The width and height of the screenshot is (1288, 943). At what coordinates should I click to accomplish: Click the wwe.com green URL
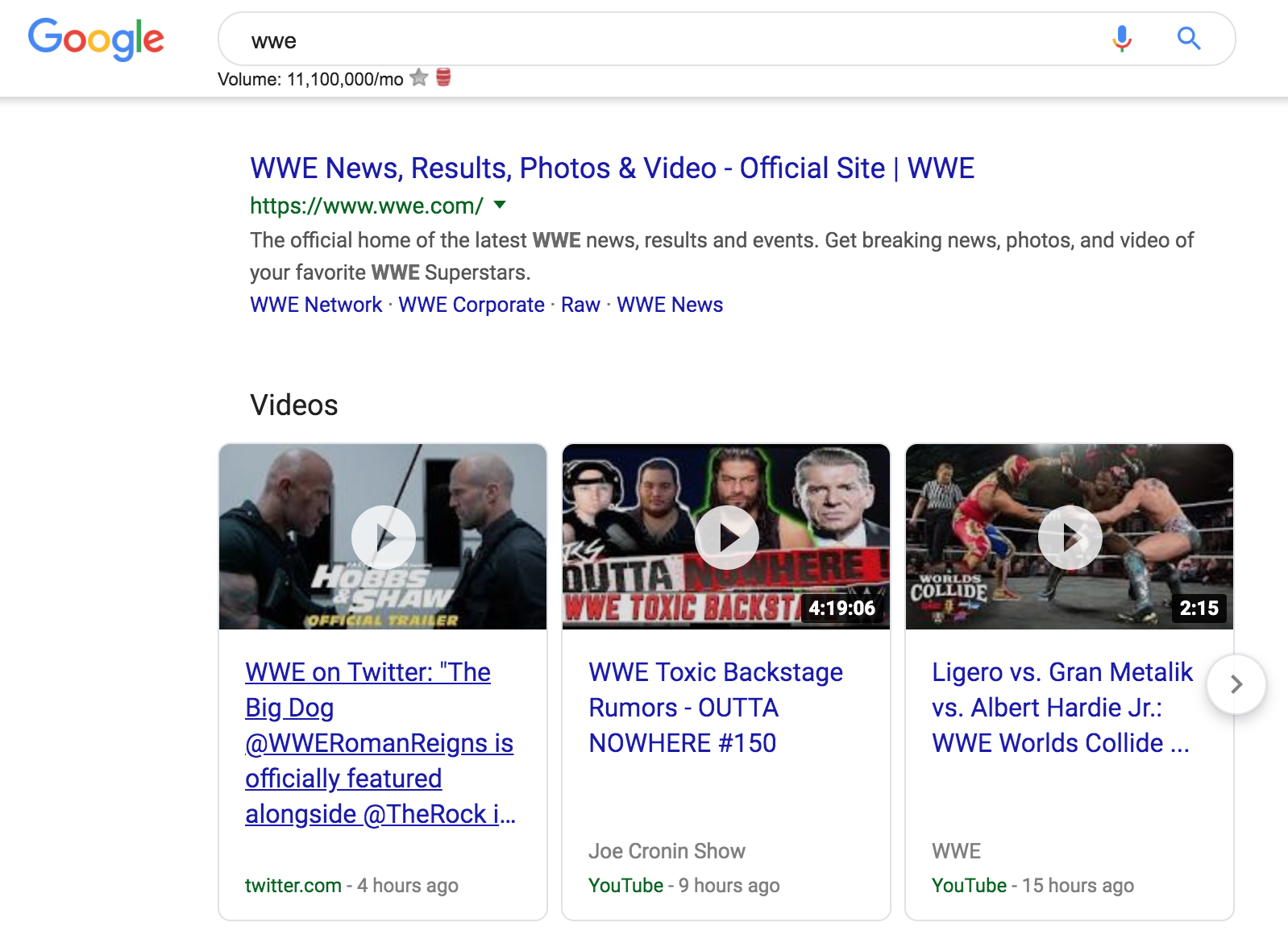[x=366, y=206]
